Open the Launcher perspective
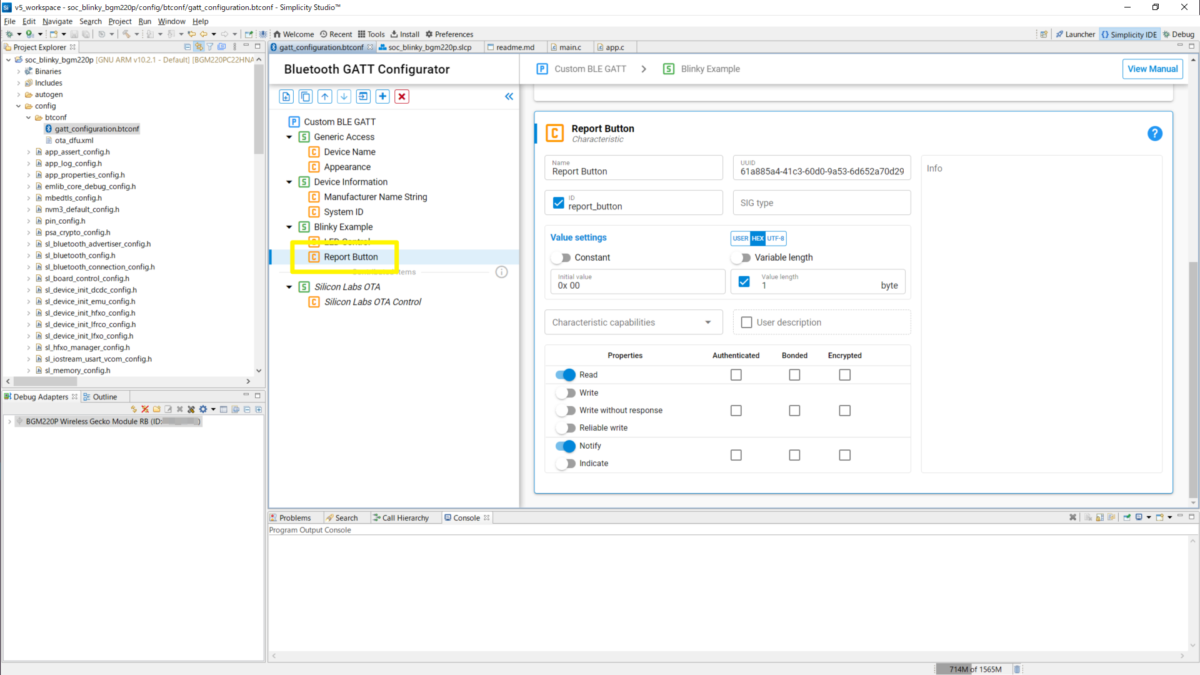The width and height of the screenshot is (1200, 675). click(x=1075, y=34)
